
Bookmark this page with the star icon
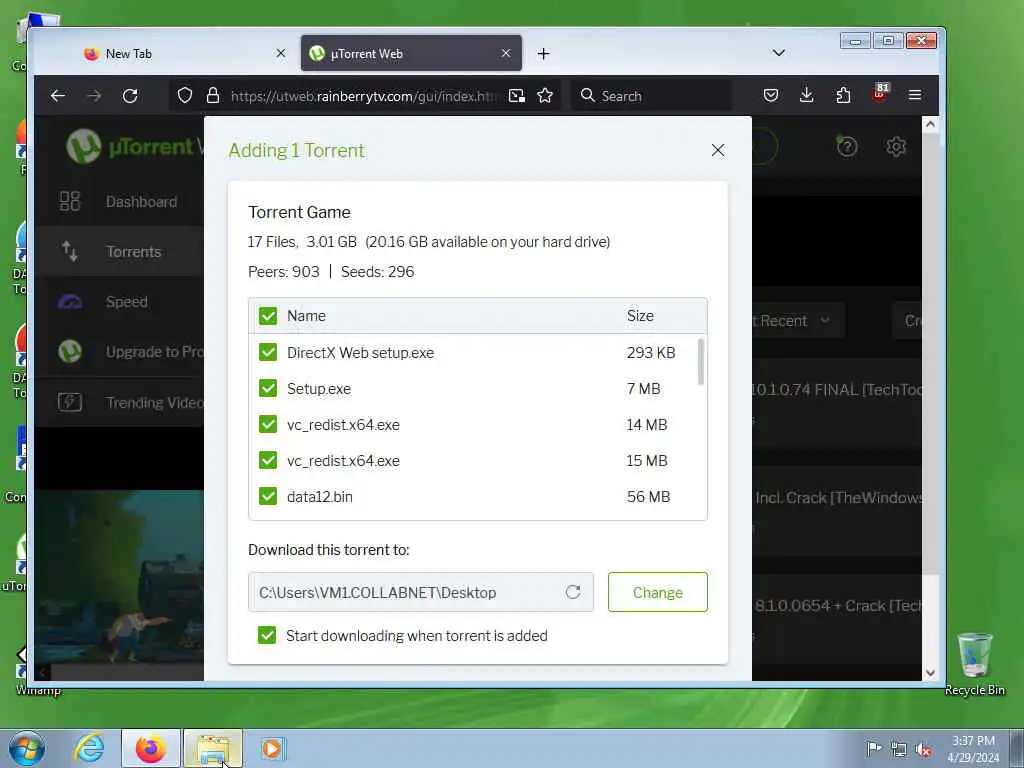click(545, 96)
